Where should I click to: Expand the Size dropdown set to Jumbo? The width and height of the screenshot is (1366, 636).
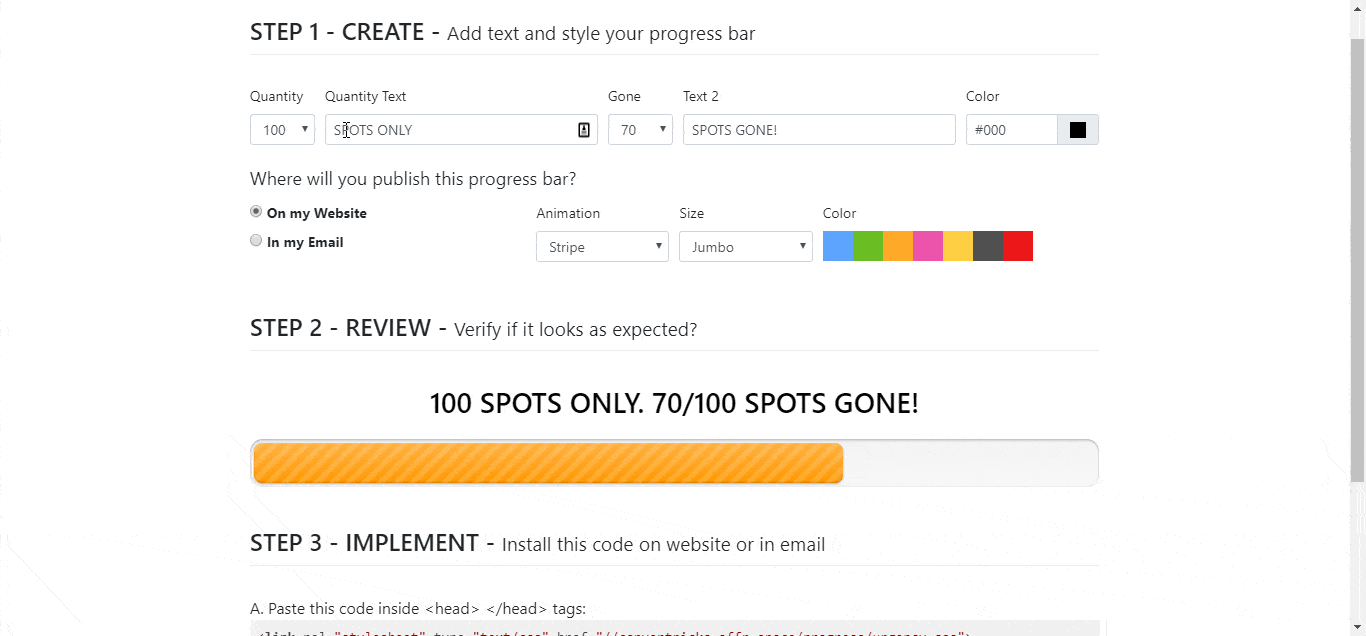point(745,247)
